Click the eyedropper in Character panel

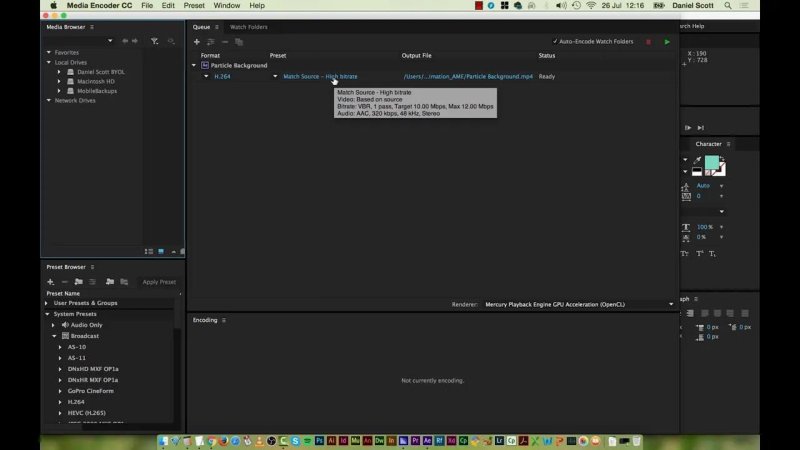coord(697,160)
